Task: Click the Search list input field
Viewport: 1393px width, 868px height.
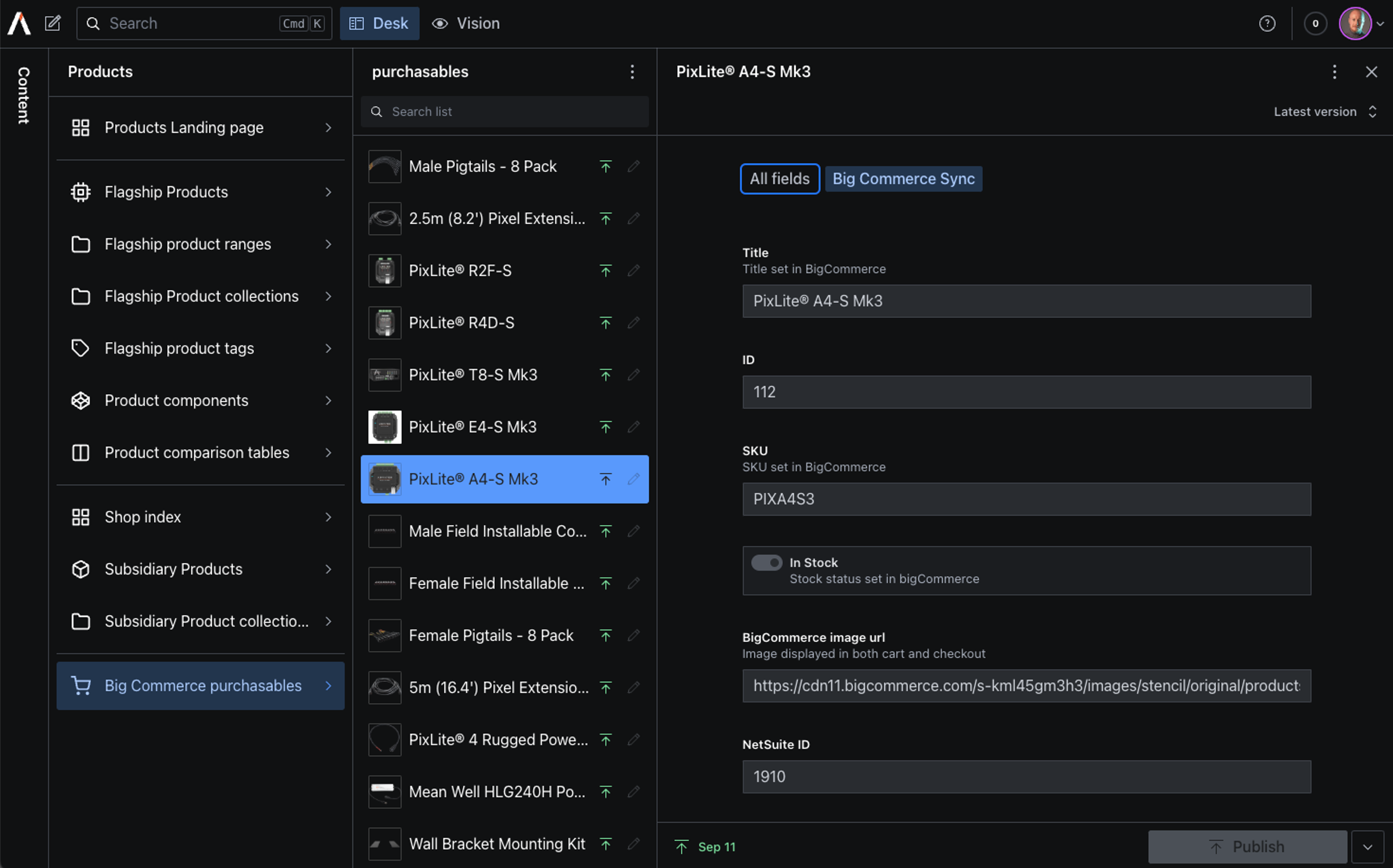Action: coord(506,112)
